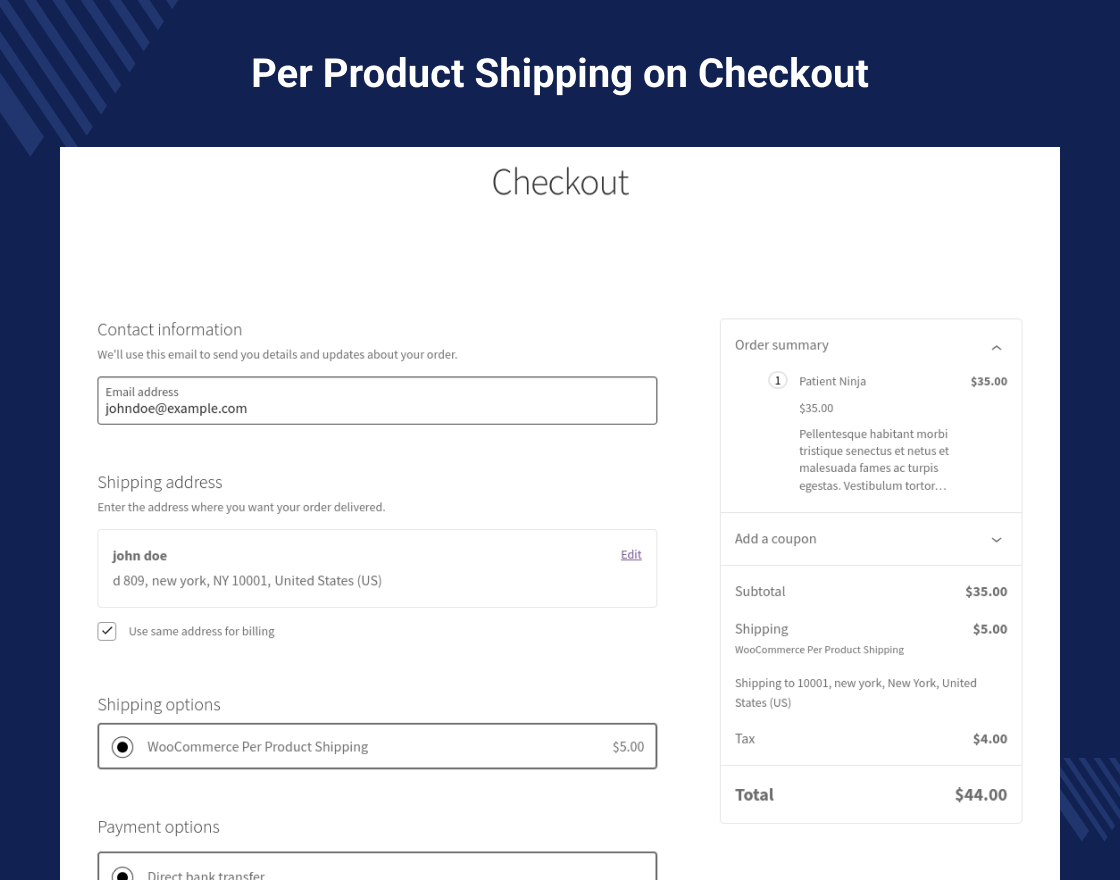Click the Patient Ninja product name

[x=832, y=381]
